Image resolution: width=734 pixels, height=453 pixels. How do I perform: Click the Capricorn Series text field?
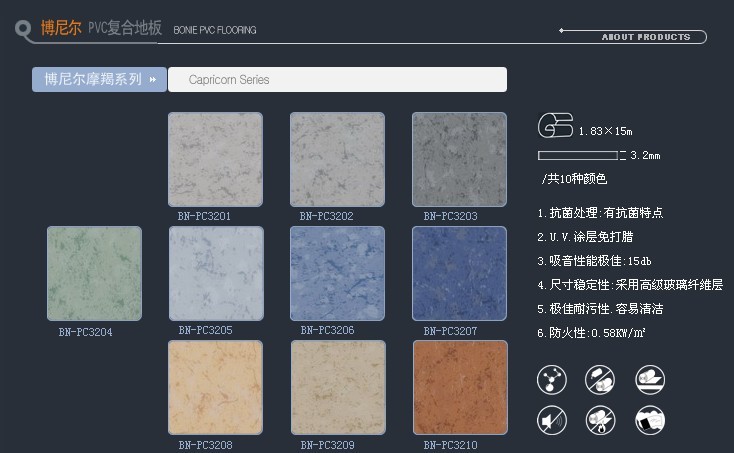(337, 79)
